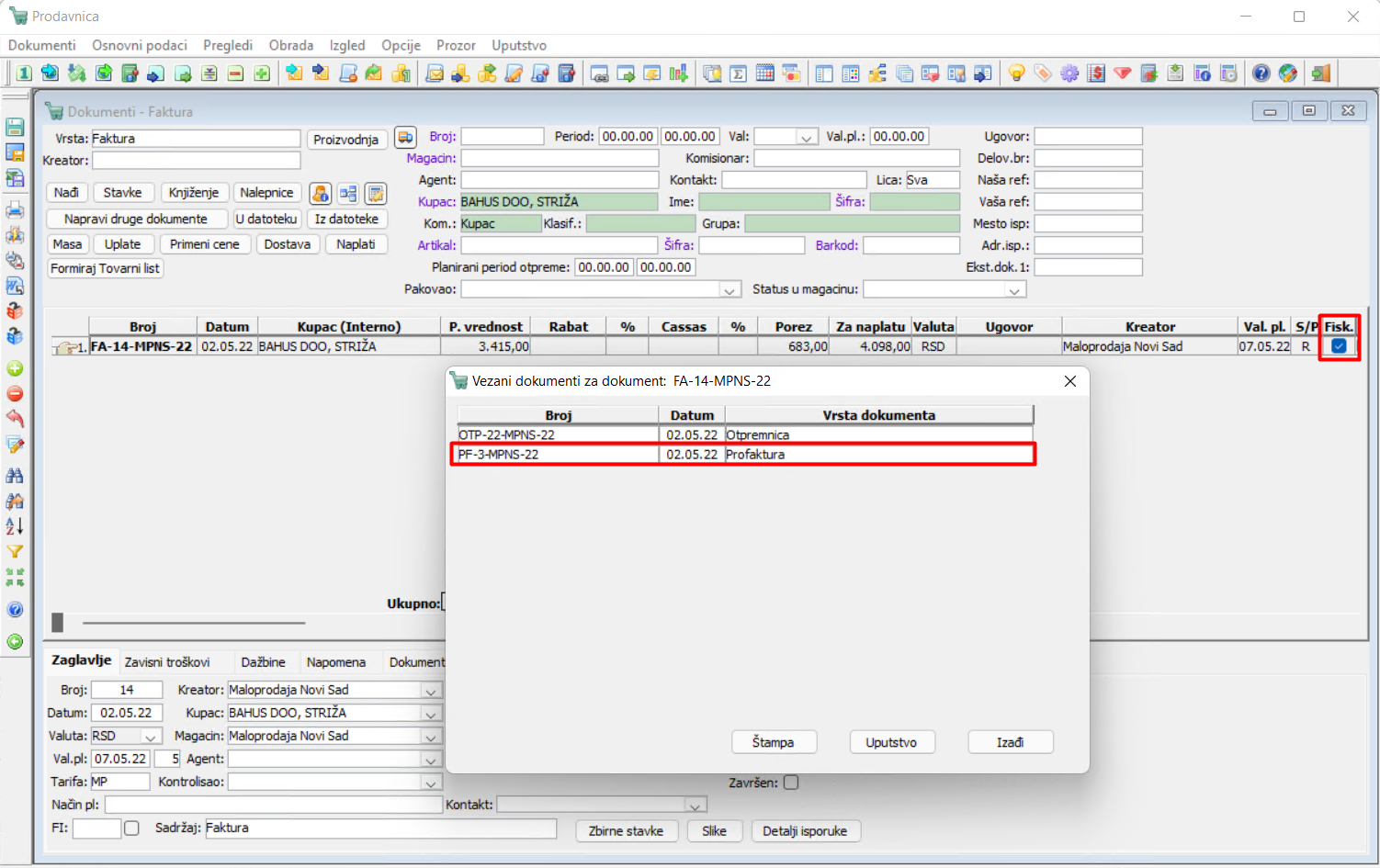Expand the Kreator dropdown in Zaglavlje tab
The height and width of the screenshot is (868, 1380).
click(431, 691)
